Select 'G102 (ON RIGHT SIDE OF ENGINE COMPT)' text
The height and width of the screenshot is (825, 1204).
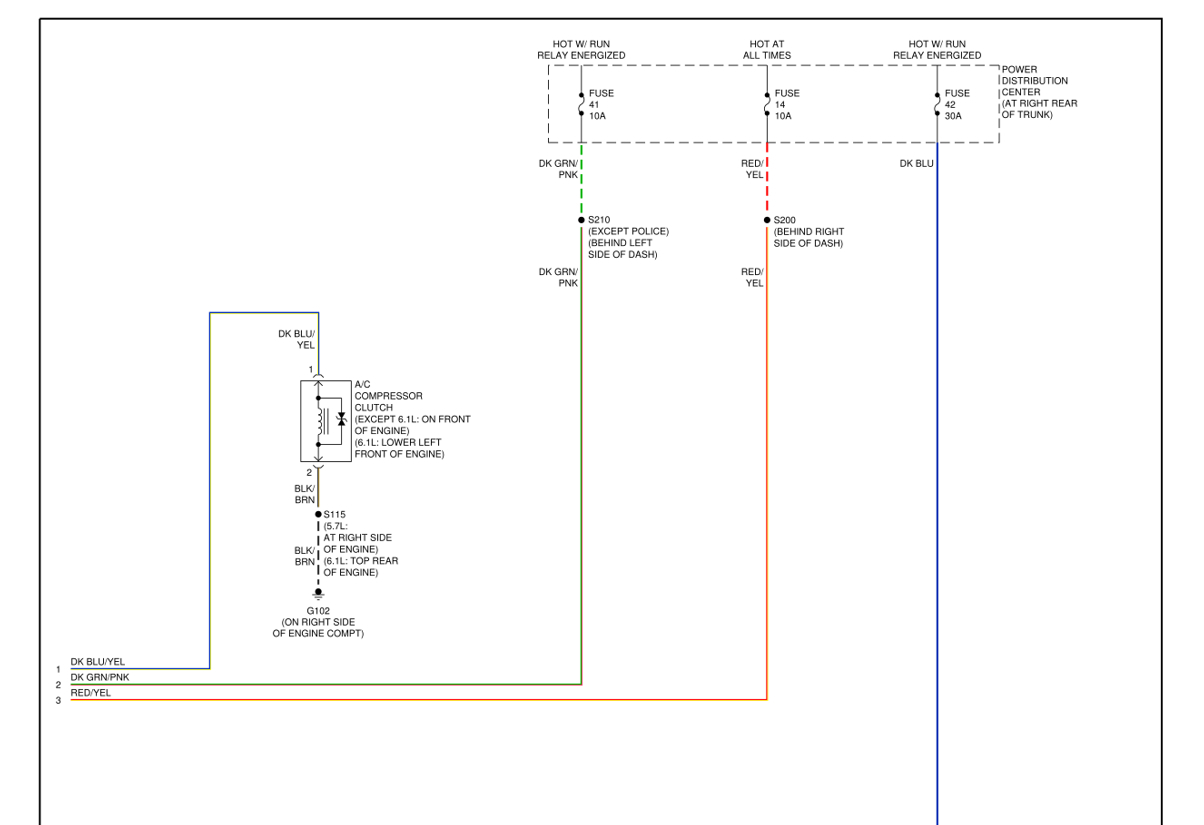click(x=318, y=622)
